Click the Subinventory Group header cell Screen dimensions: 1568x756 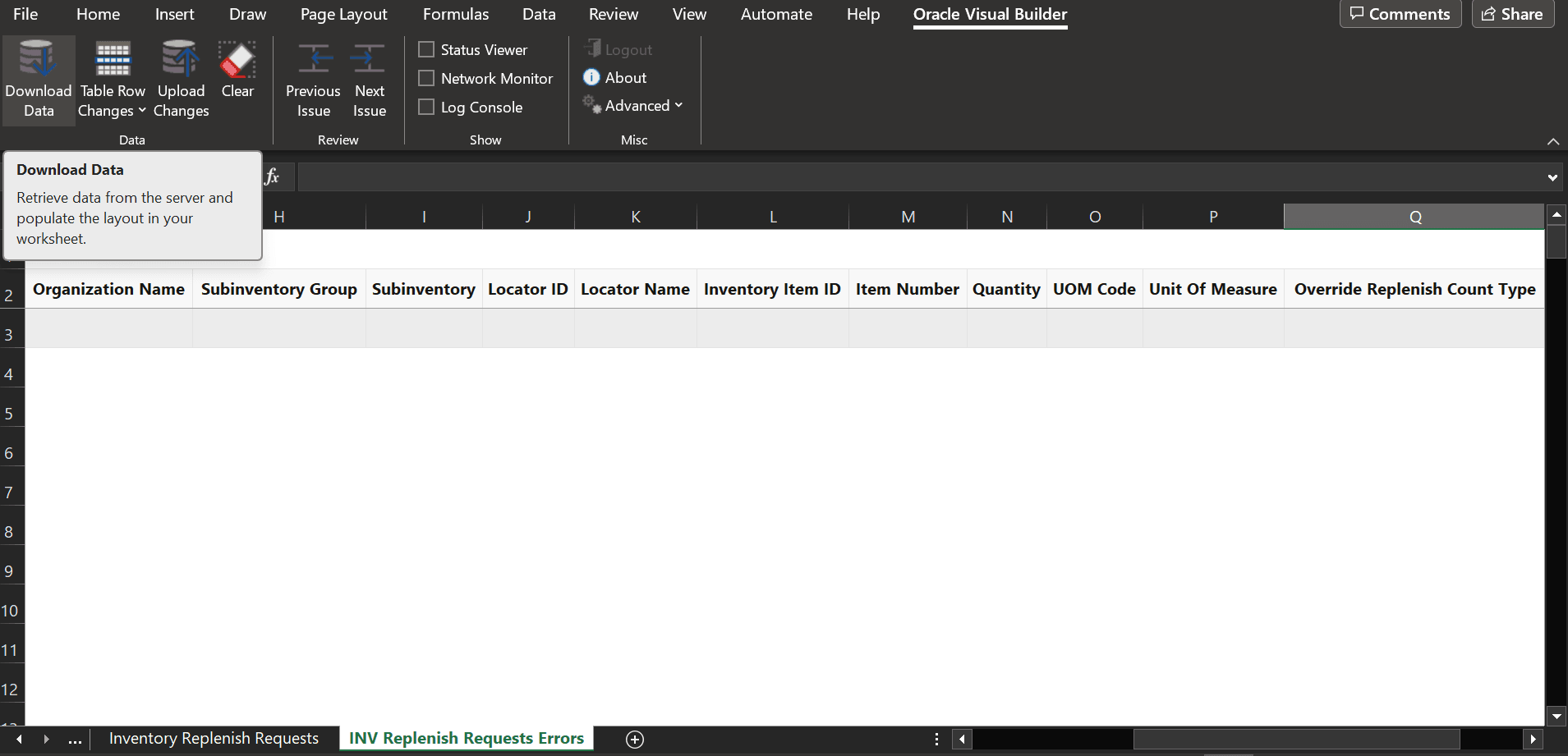point(279,289)
